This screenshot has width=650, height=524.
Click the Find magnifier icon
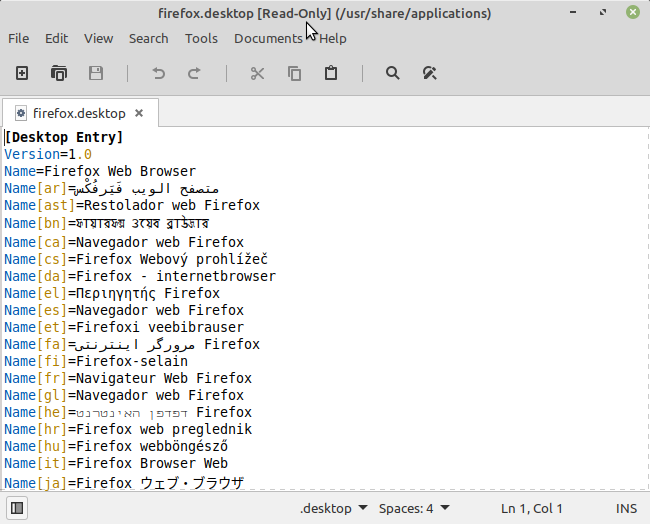[x=393, y=73]
